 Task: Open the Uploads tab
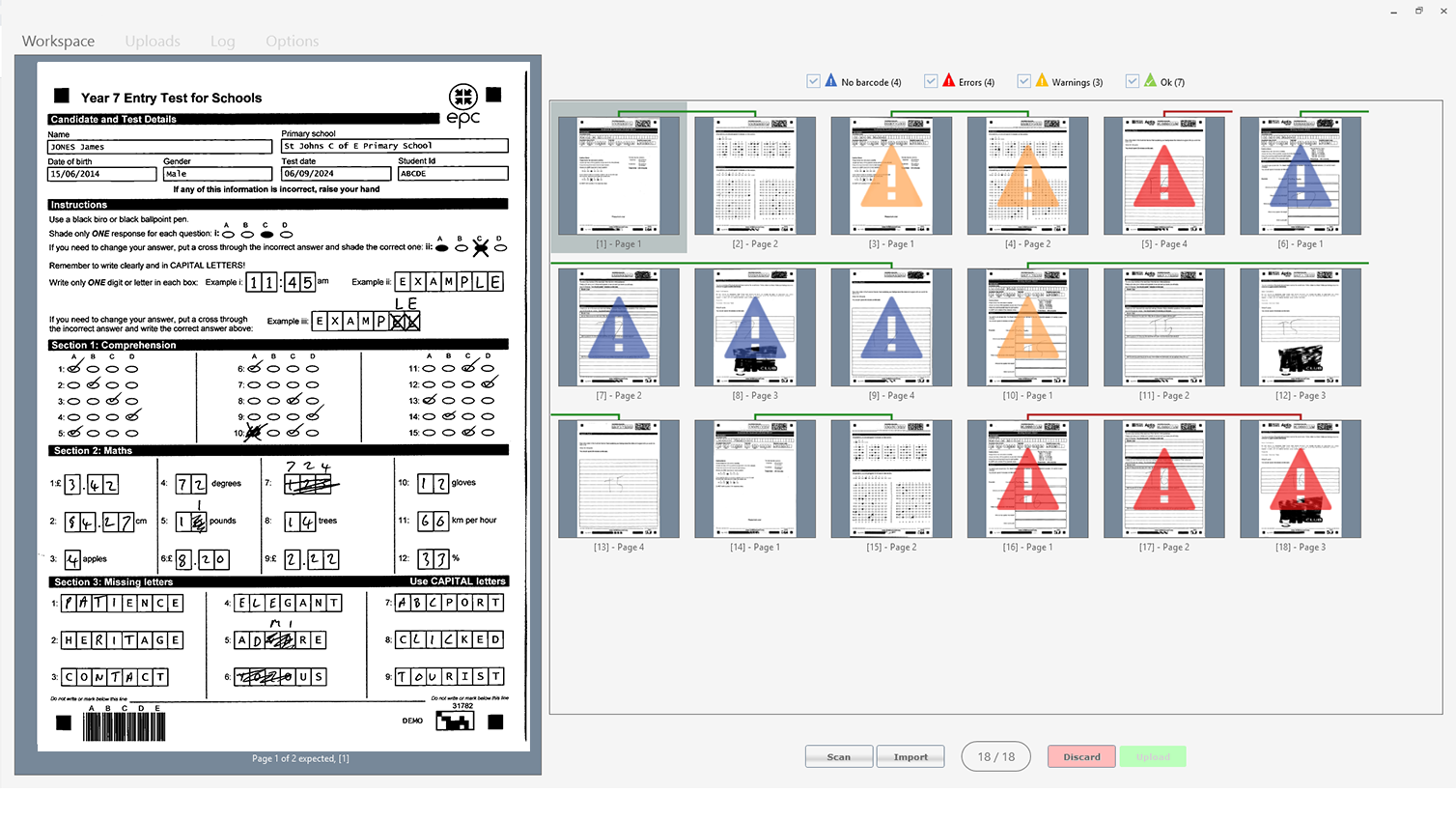(x=153, y=41)
